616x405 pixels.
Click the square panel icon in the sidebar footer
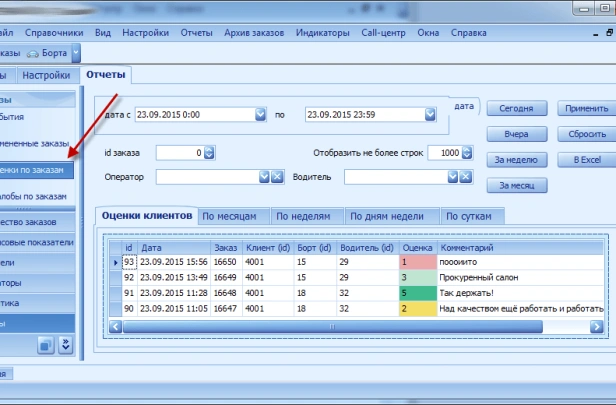(45, 345)
